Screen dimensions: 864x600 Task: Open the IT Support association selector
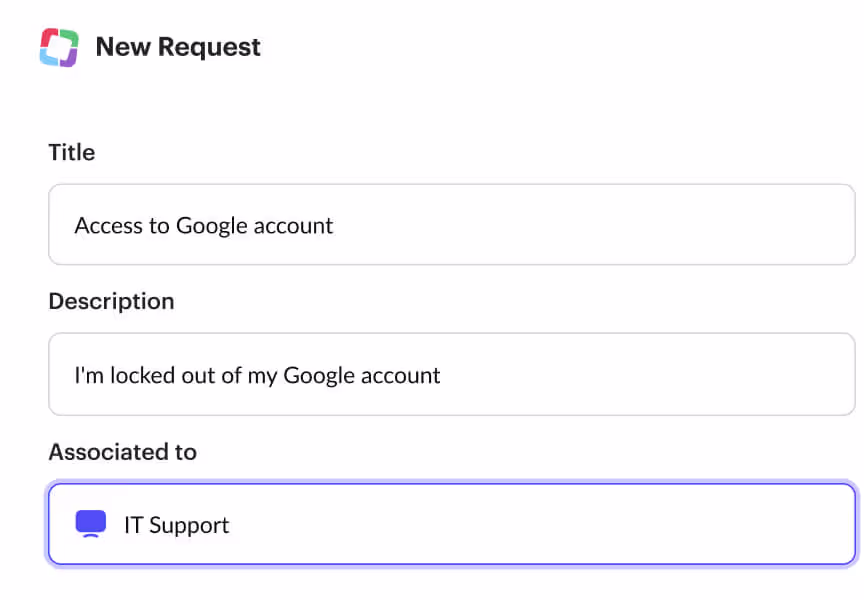(x=450, y=523)
